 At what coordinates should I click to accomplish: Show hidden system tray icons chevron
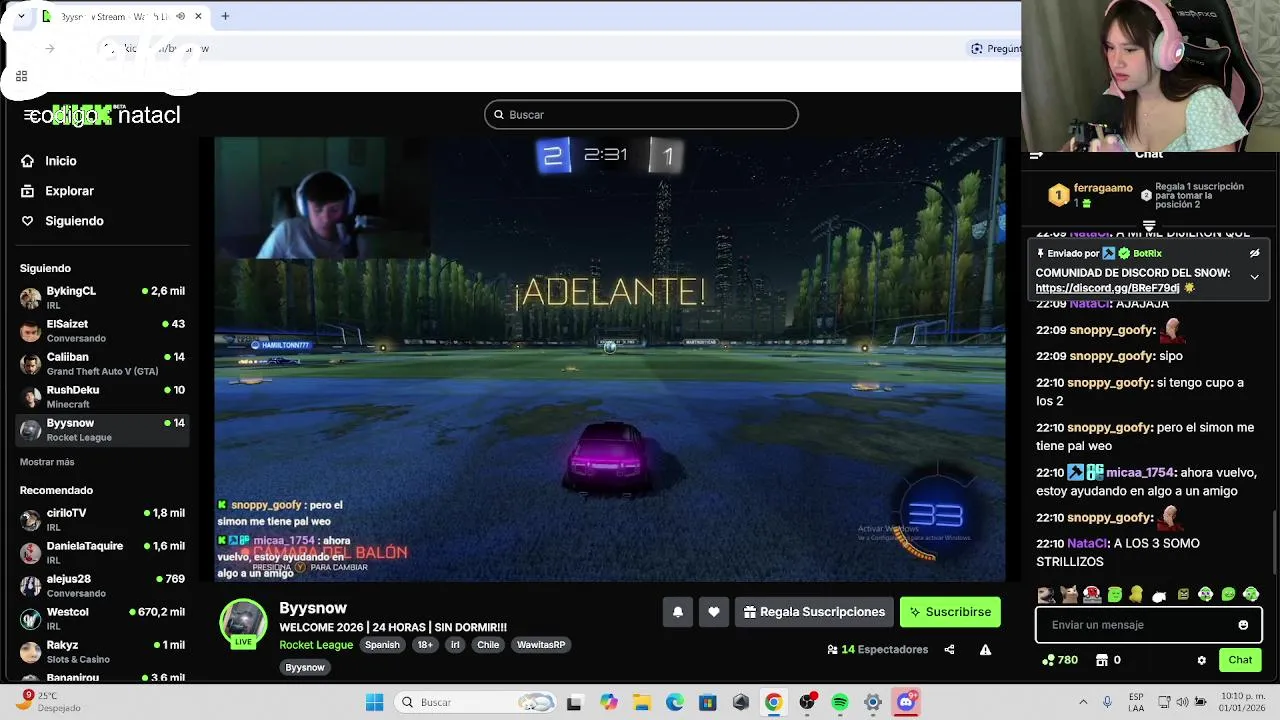1083,702
